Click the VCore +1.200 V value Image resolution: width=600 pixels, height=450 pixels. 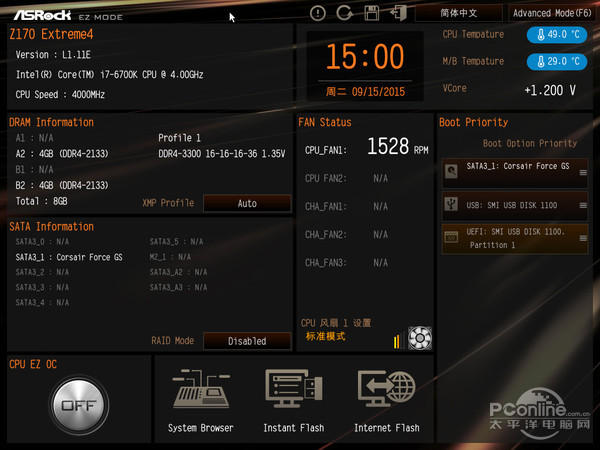549,90
